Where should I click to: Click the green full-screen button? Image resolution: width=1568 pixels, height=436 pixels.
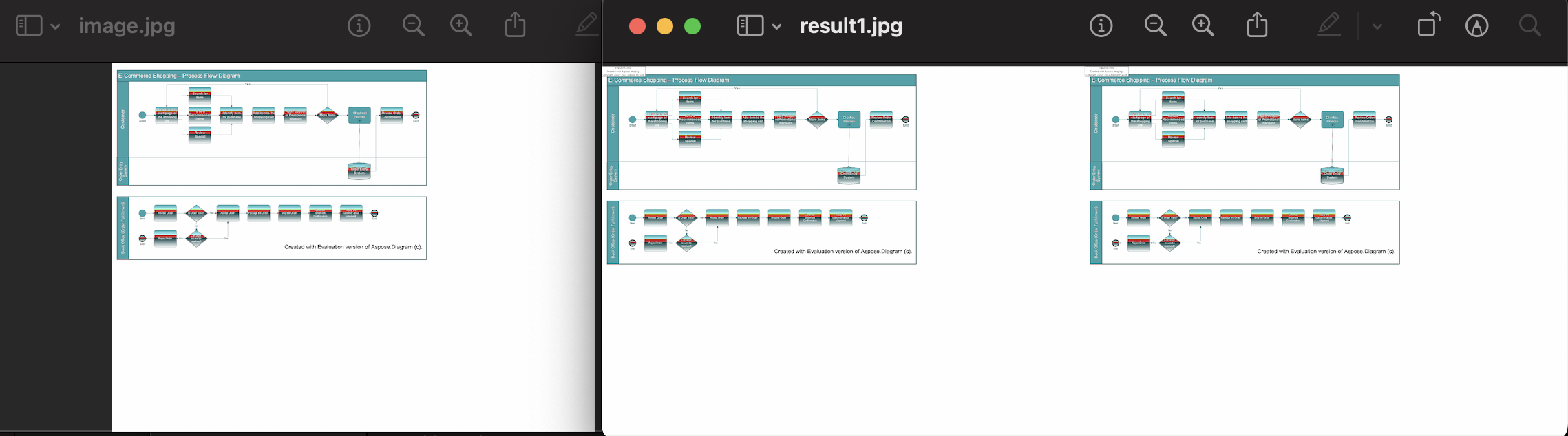692,26
